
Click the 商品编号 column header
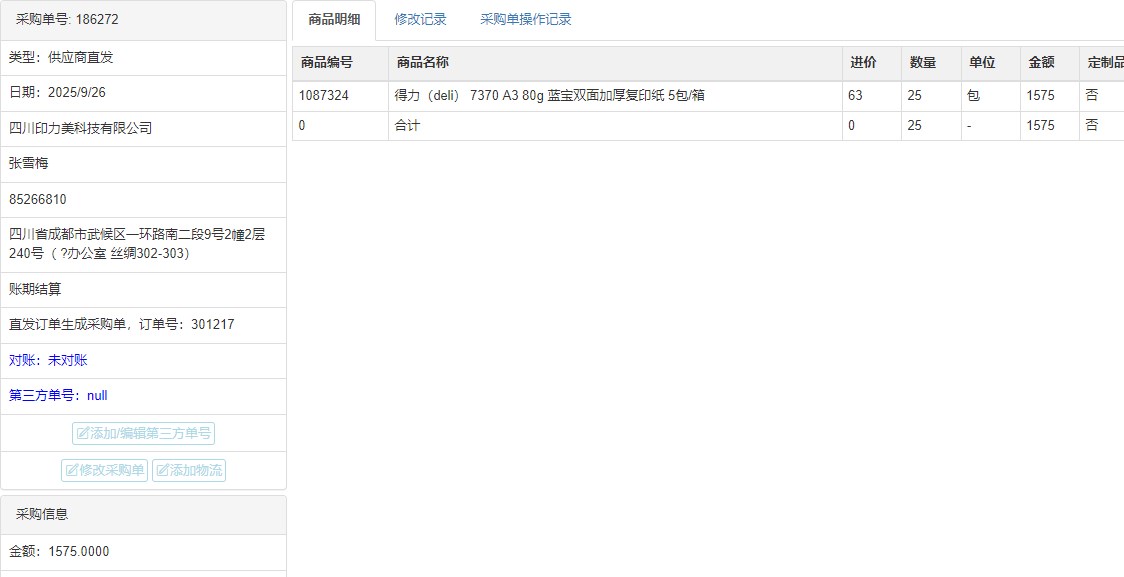tap(327, 62)
